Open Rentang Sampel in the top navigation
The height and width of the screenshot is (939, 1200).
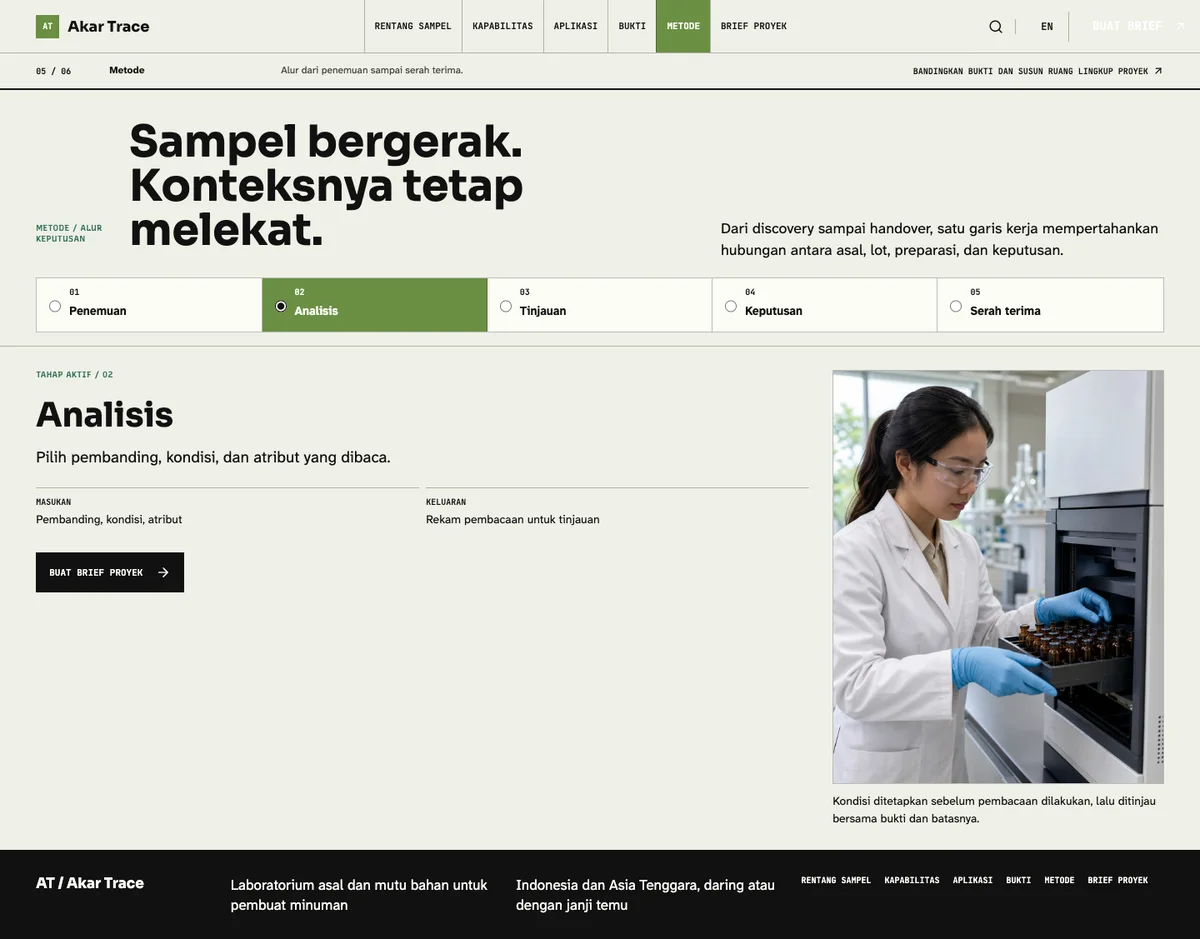pos(413,26)
